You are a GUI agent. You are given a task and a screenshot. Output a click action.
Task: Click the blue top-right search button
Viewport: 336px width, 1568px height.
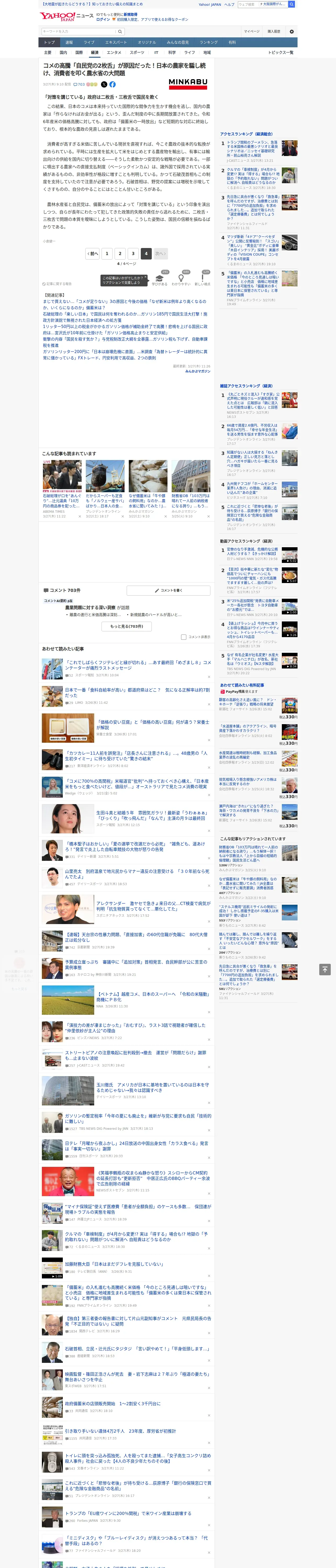click(292, 4)
